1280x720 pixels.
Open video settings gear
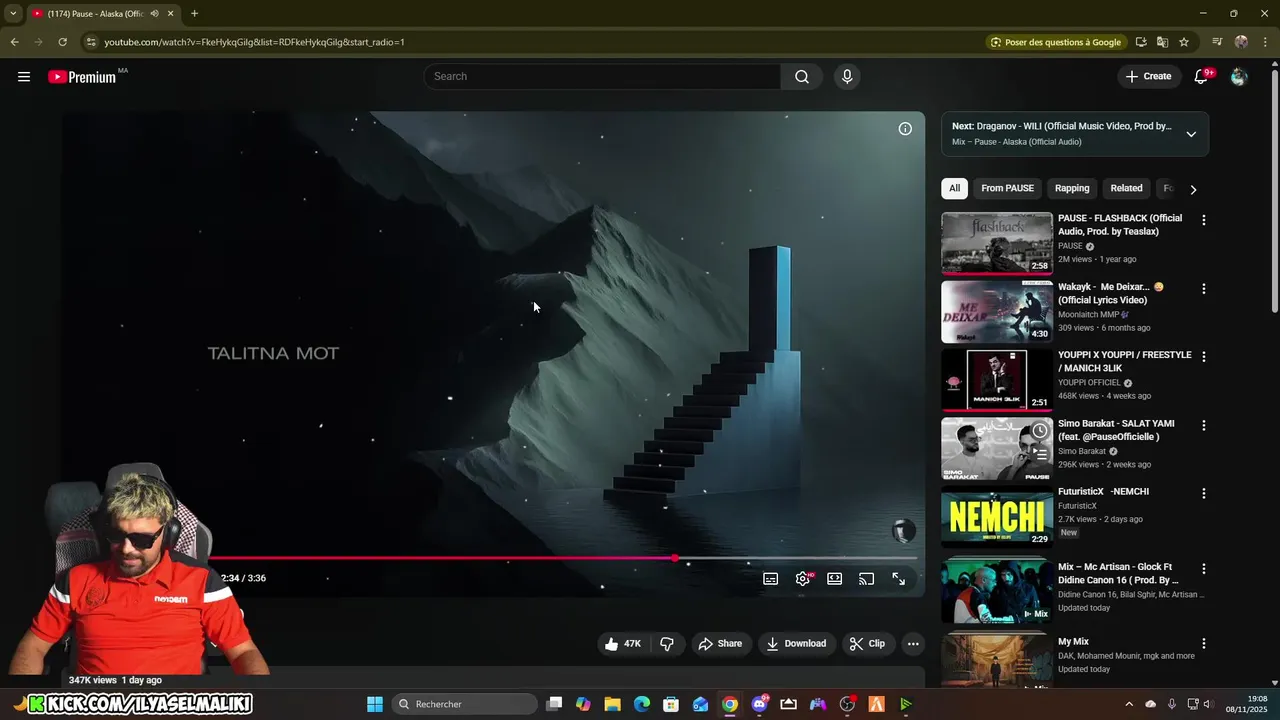pyautogui.click(x=803, y=579)
